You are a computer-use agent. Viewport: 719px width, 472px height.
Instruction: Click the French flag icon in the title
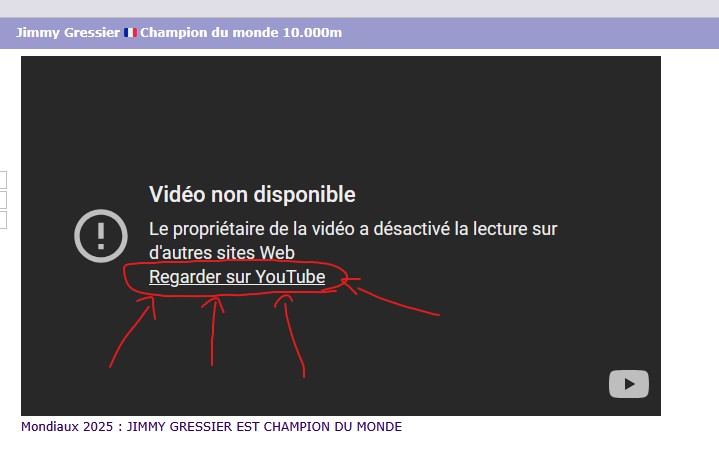130,33
